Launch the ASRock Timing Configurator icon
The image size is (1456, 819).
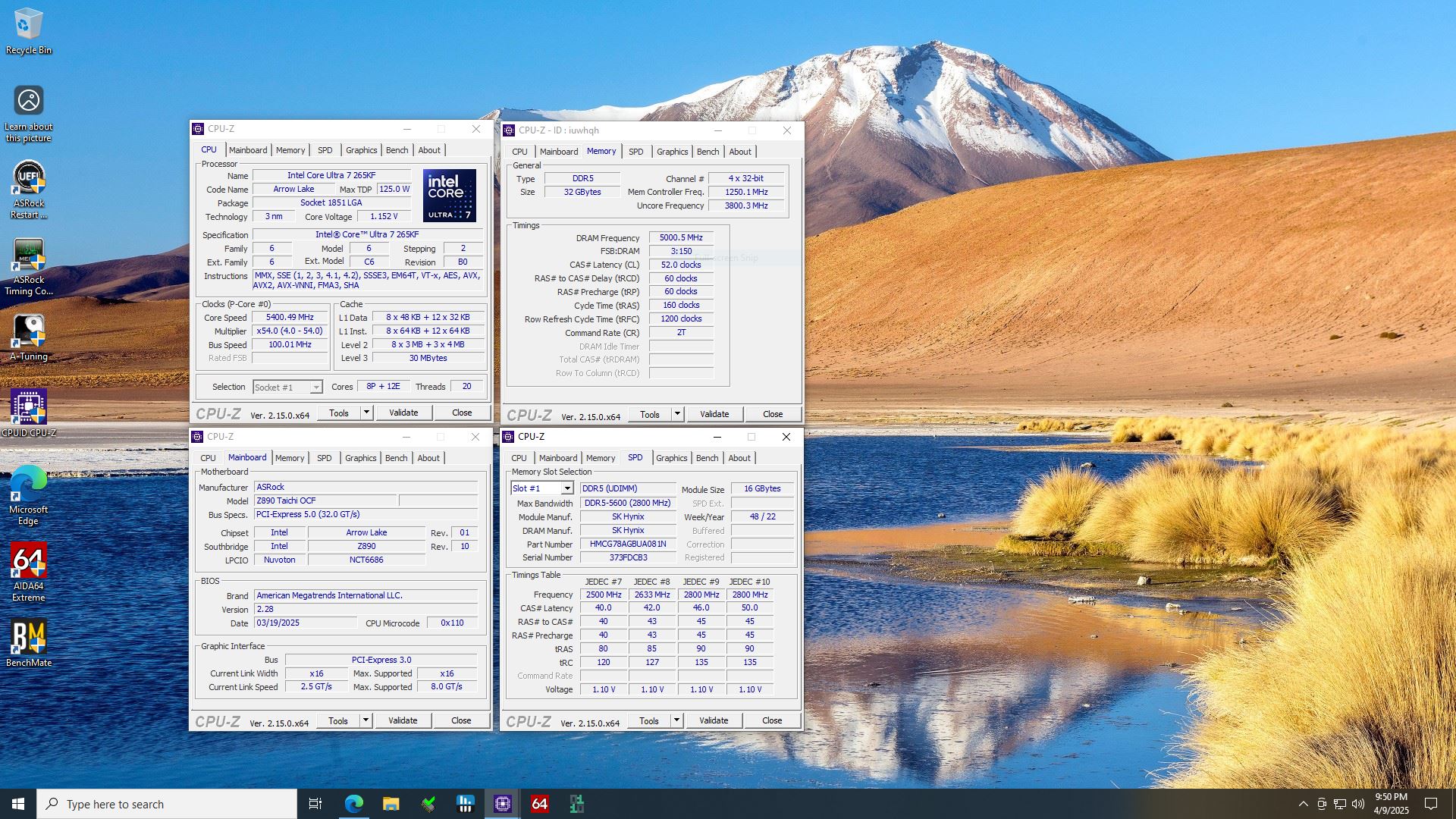29,267
